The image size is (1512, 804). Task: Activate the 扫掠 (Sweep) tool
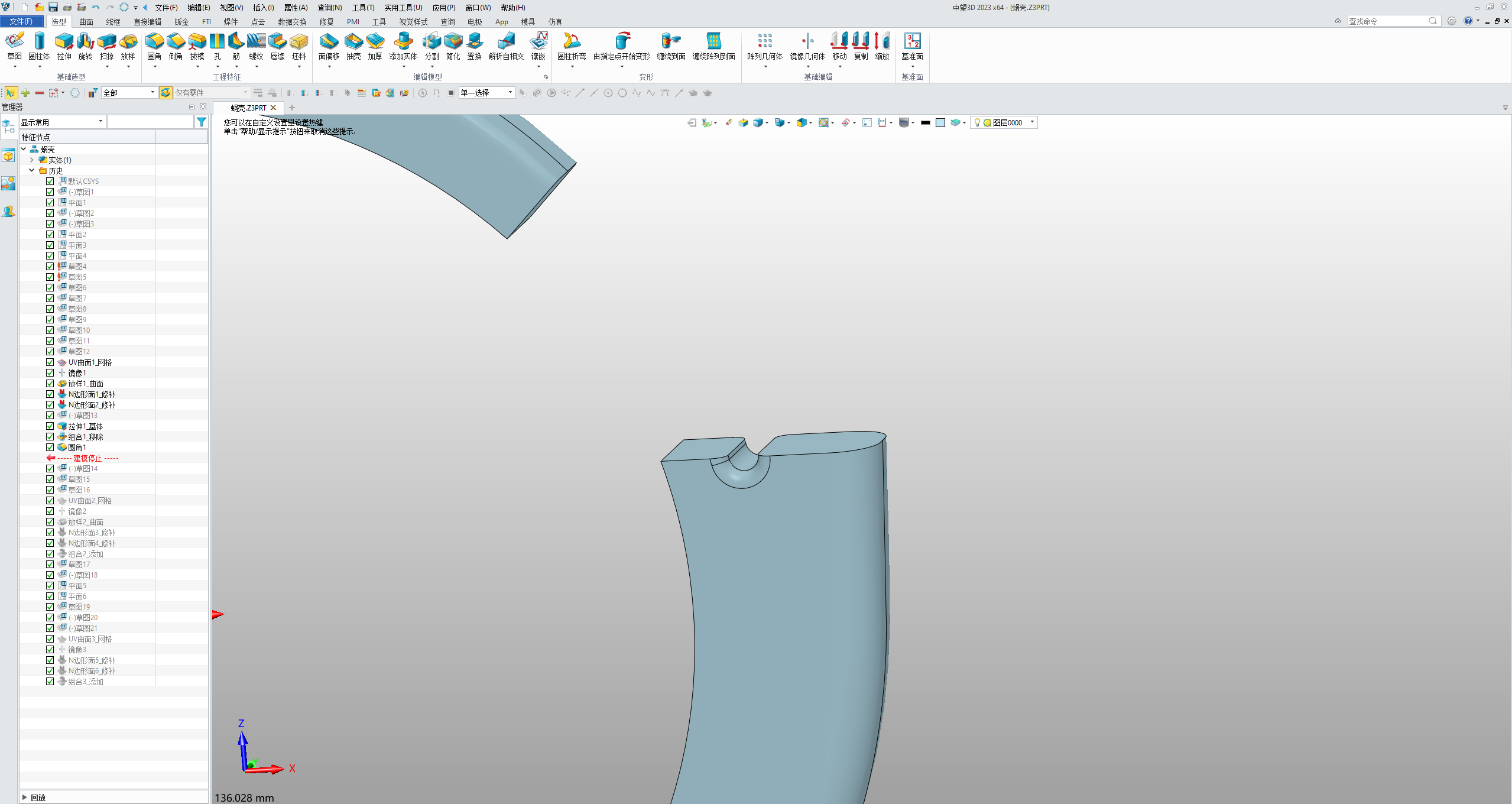[107, 47]
